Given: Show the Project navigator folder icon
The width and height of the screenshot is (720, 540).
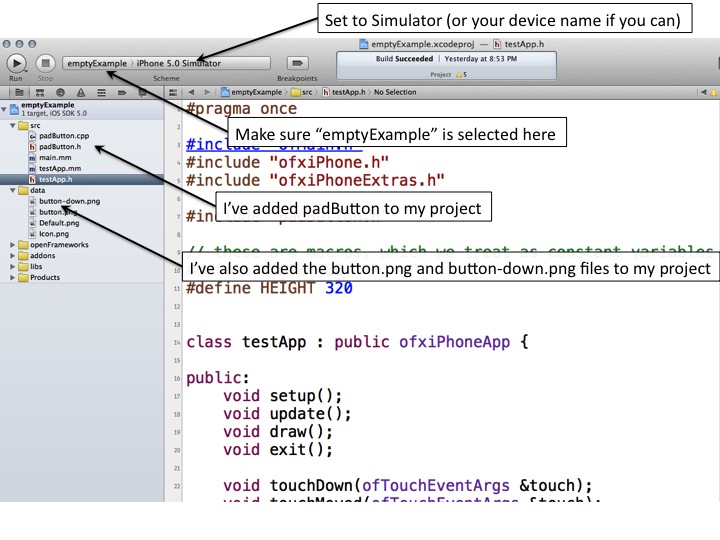Looking at the screenshot, I should 17,92.
